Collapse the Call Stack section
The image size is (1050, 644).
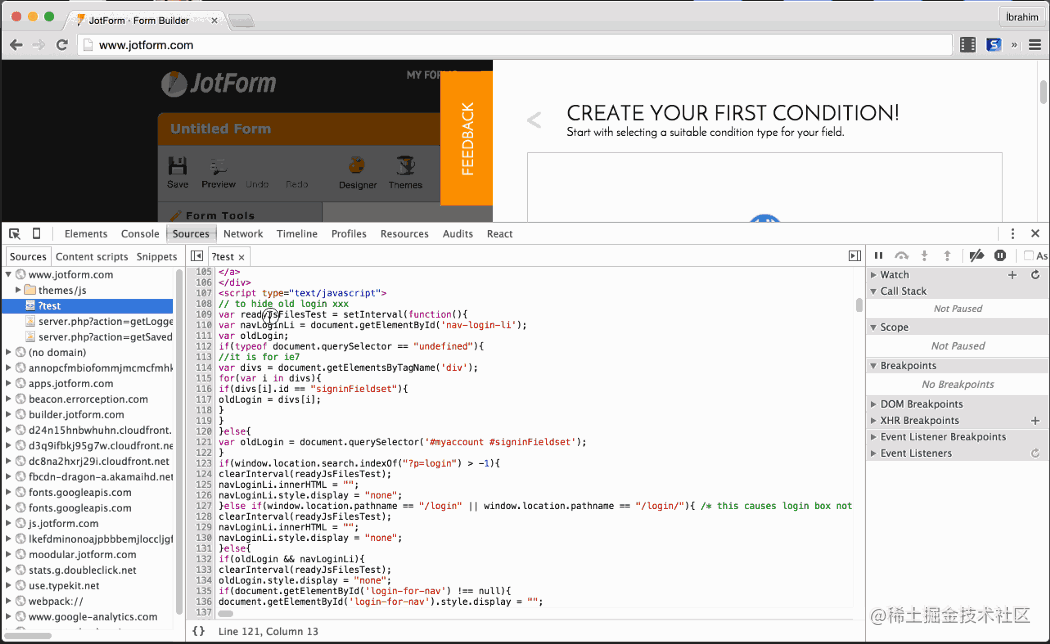873,291
